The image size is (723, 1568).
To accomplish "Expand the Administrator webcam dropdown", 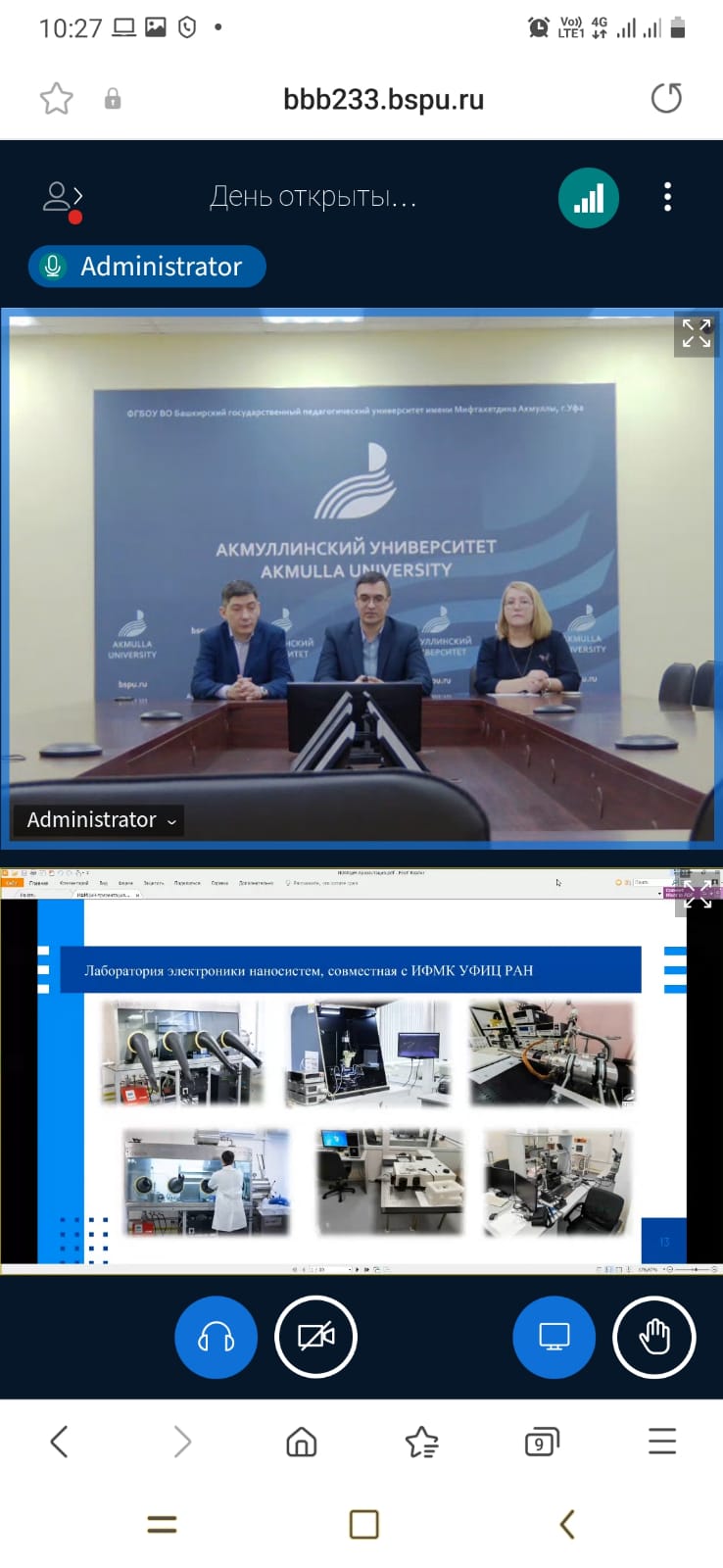I will point(100,820).
